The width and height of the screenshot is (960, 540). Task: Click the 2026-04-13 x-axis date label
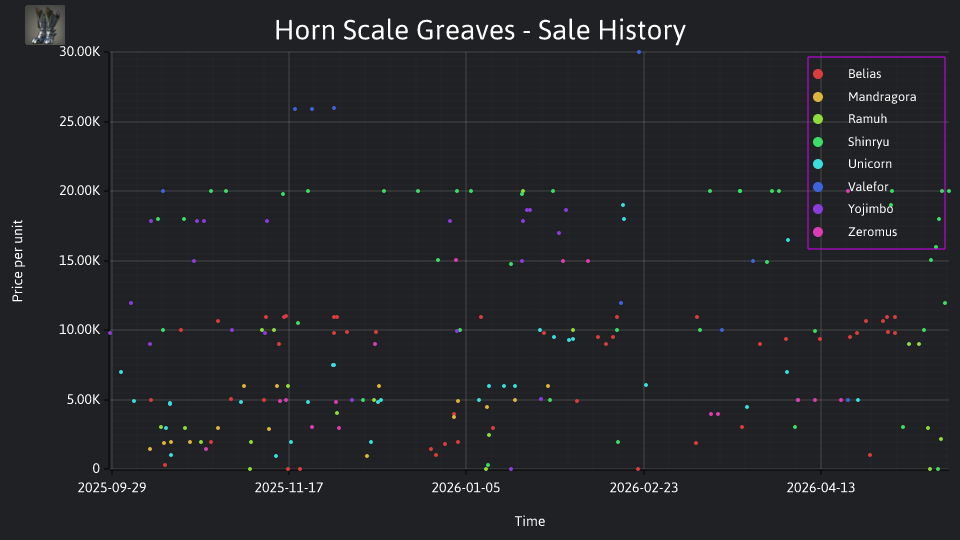[x=820, y=488]
